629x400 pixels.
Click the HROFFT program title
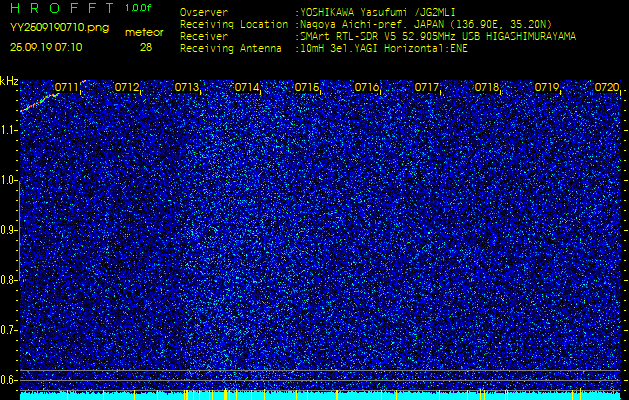click(62, 8)
